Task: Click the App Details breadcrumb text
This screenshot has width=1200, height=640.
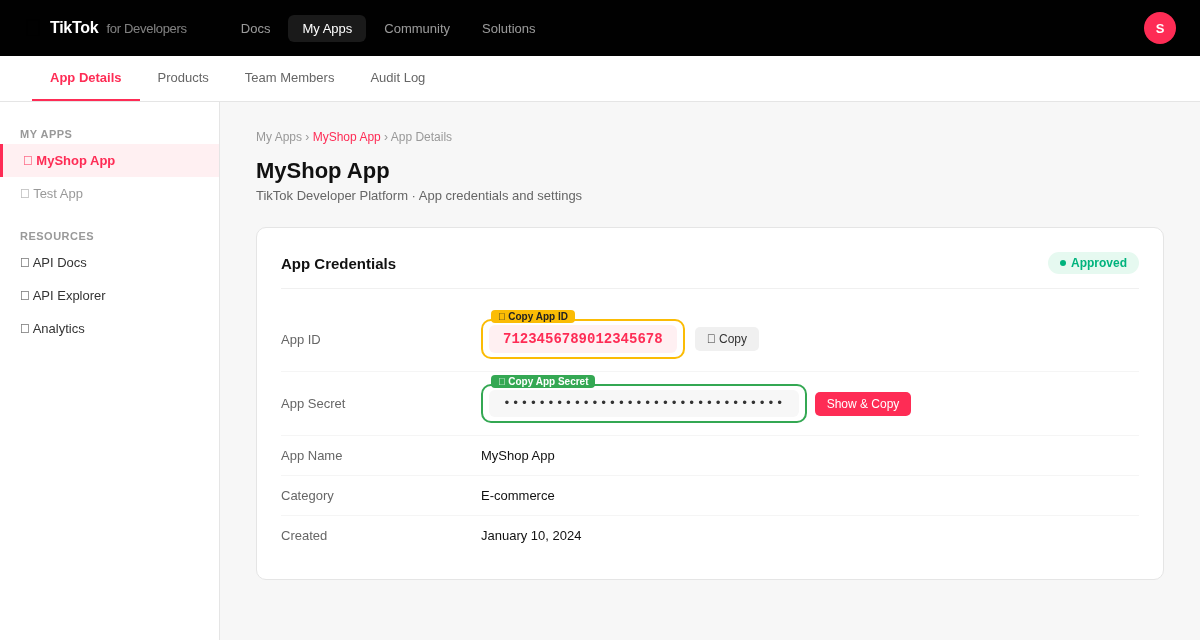Action: pos(421,137)
